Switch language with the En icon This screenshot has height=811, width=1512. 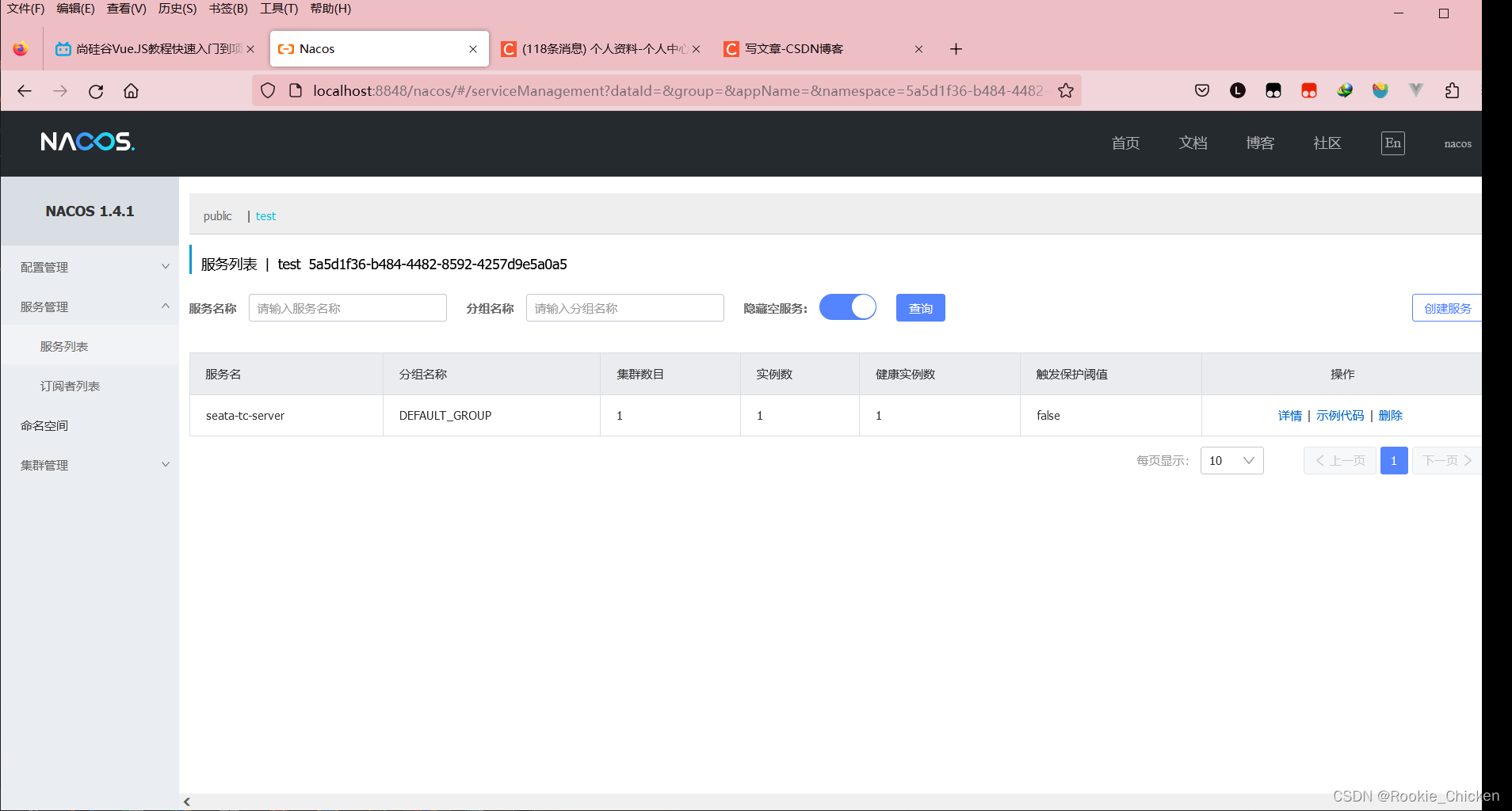1393,143
